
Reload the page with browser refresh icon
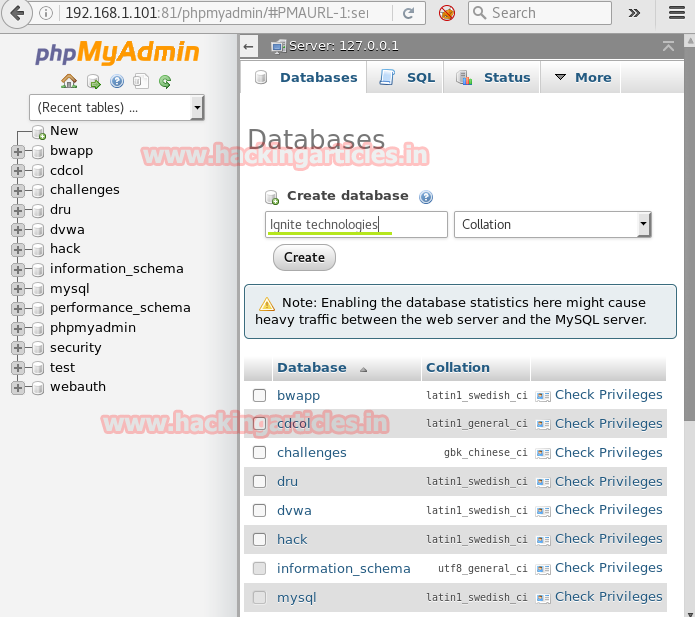pos(408,13)
